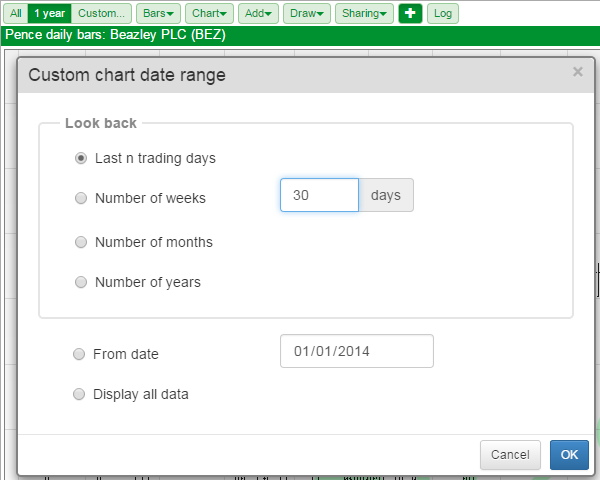
Task: Expand the Sharing dropdown
Action: pos(364,13)
